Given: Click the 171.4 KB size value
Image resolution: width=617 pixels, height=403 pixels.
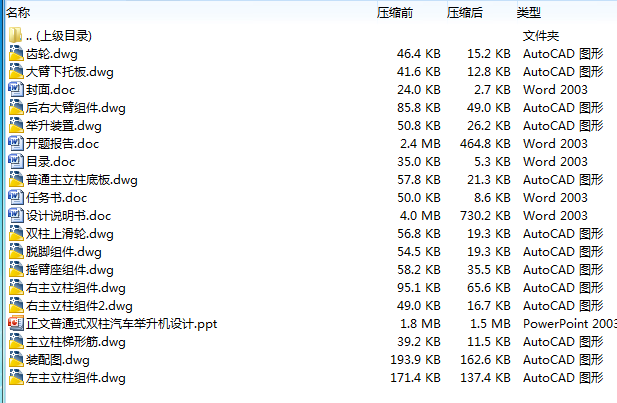Looking at the screenshot, I should pyautogui.click(x=416, y=378).
